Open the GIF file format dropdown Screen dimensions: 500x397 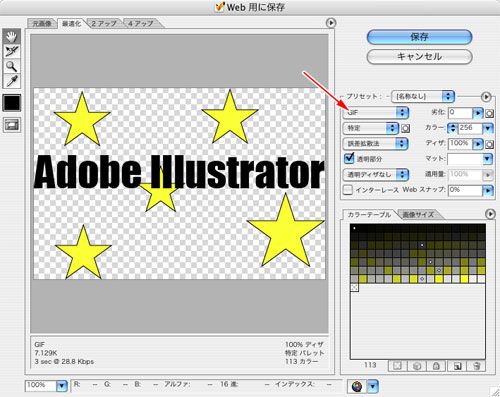(x=376, y=113)
